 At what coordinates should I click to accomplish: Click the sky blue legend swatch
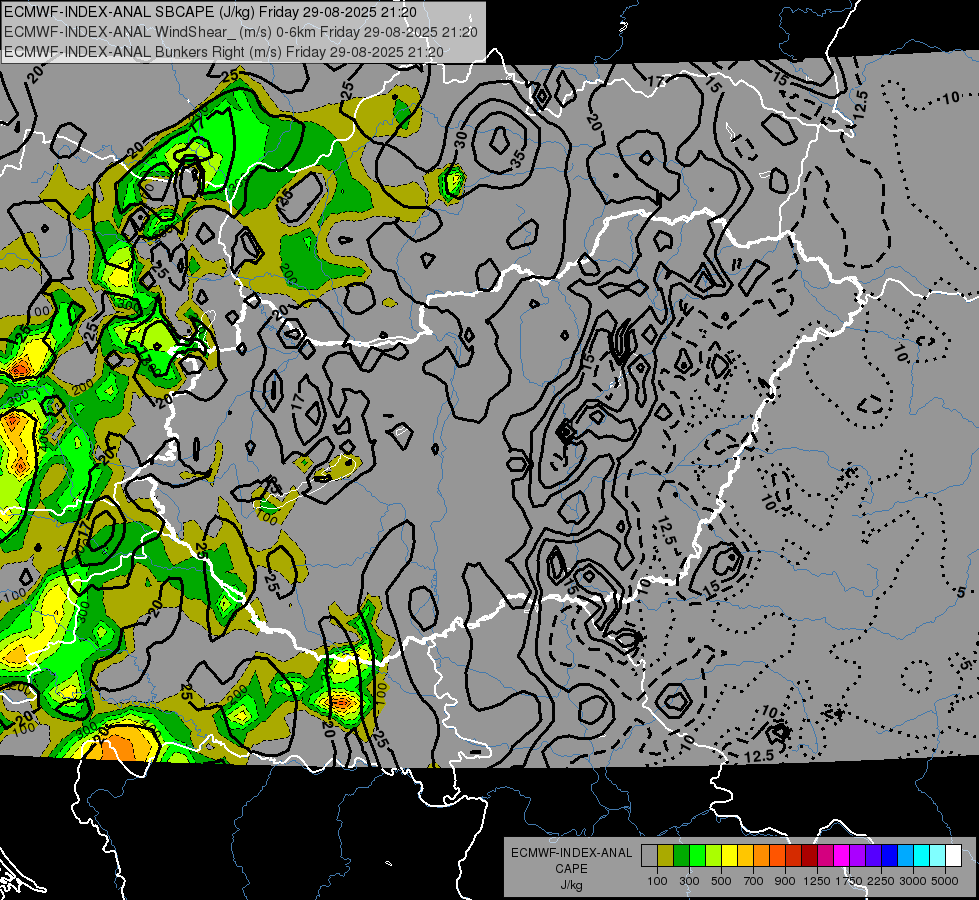pos(905,856)
